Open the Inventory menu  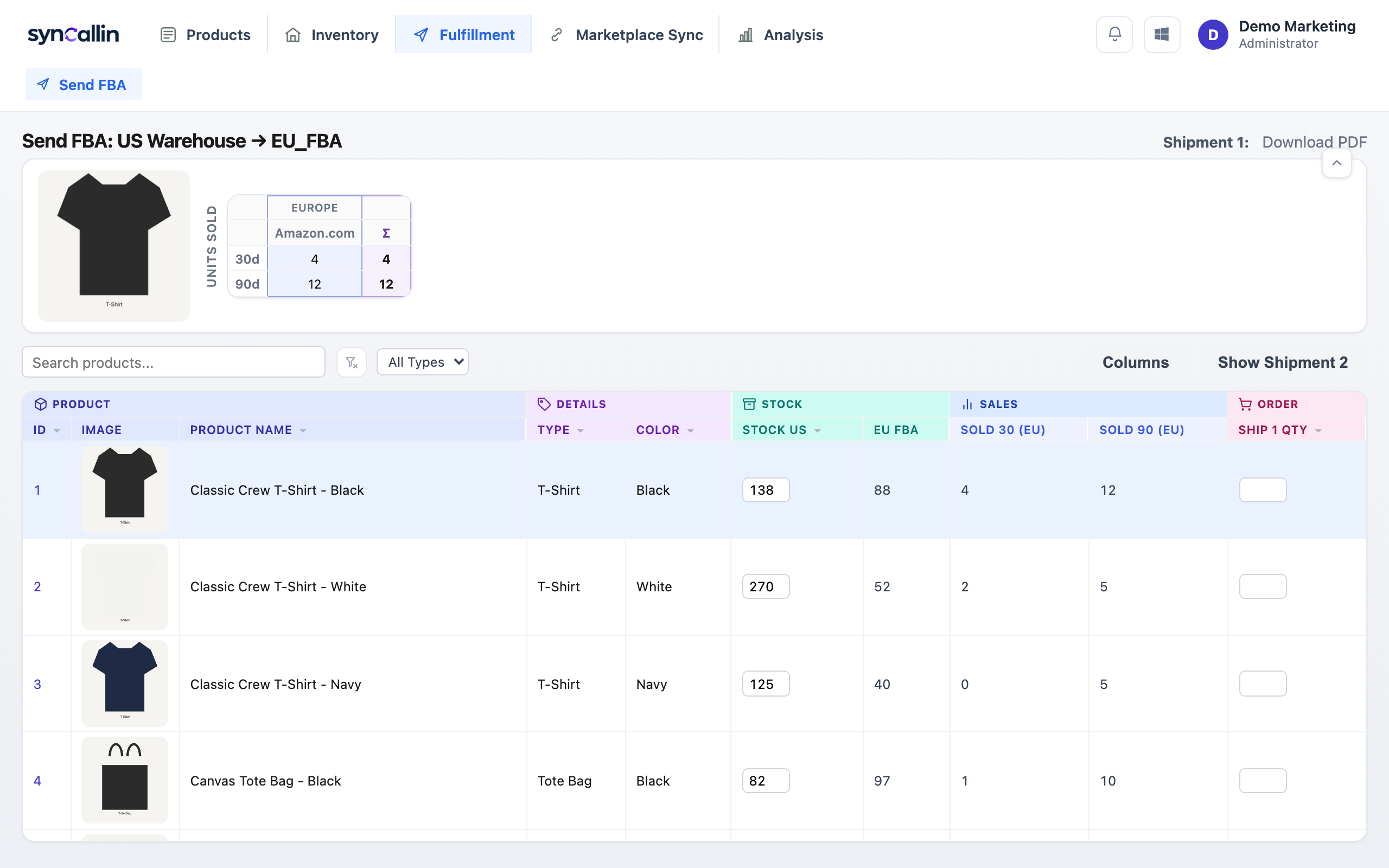pos(332,34)
